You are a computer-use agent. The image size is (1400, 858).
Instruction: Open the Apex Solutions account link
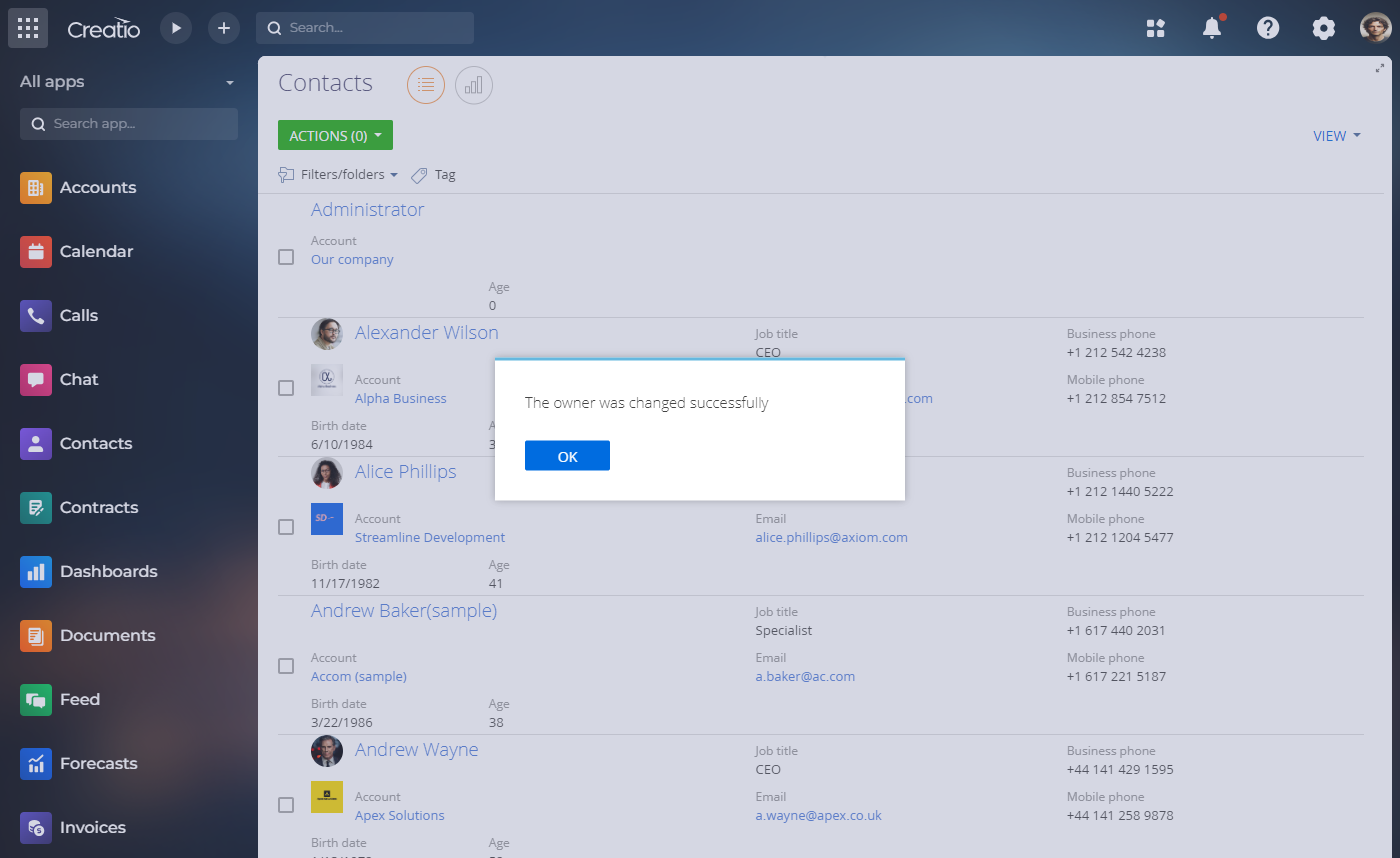[400, 816]
